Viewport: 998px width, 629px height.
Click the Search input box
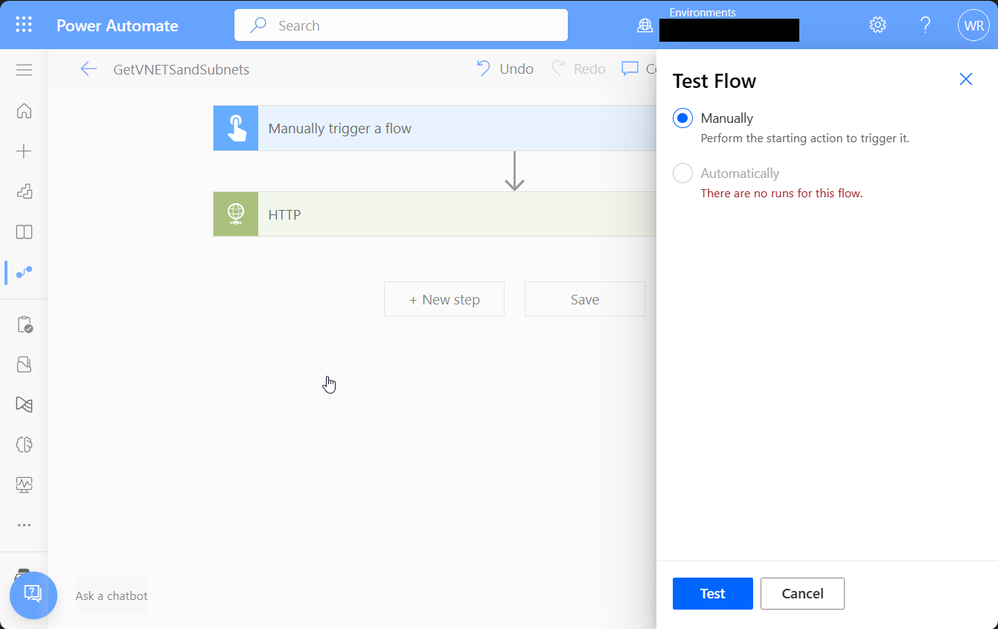click(400, 25)
